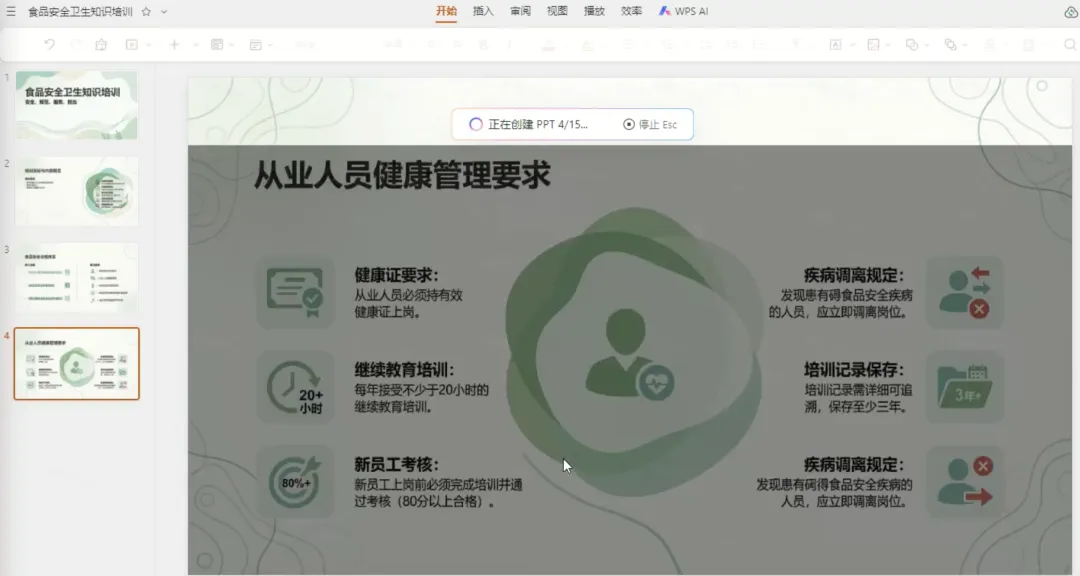The height and width of the screenshot is (576, 1080).
Task: Open the slide layout icon
Action: (x=217, y=45)
